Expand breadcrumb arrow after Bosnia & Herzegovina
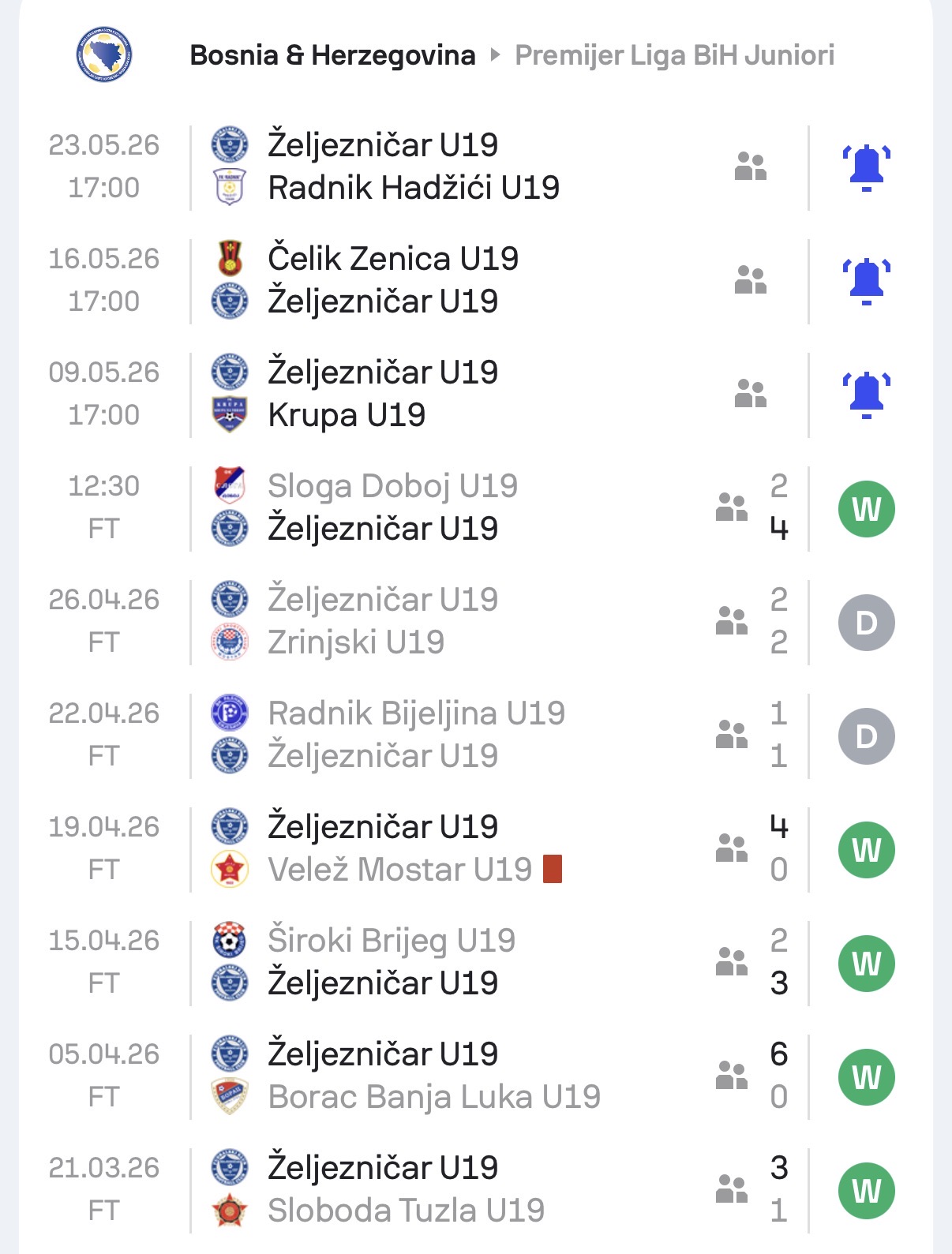Viewport: 952px width, 1254px height. point(496,54)
